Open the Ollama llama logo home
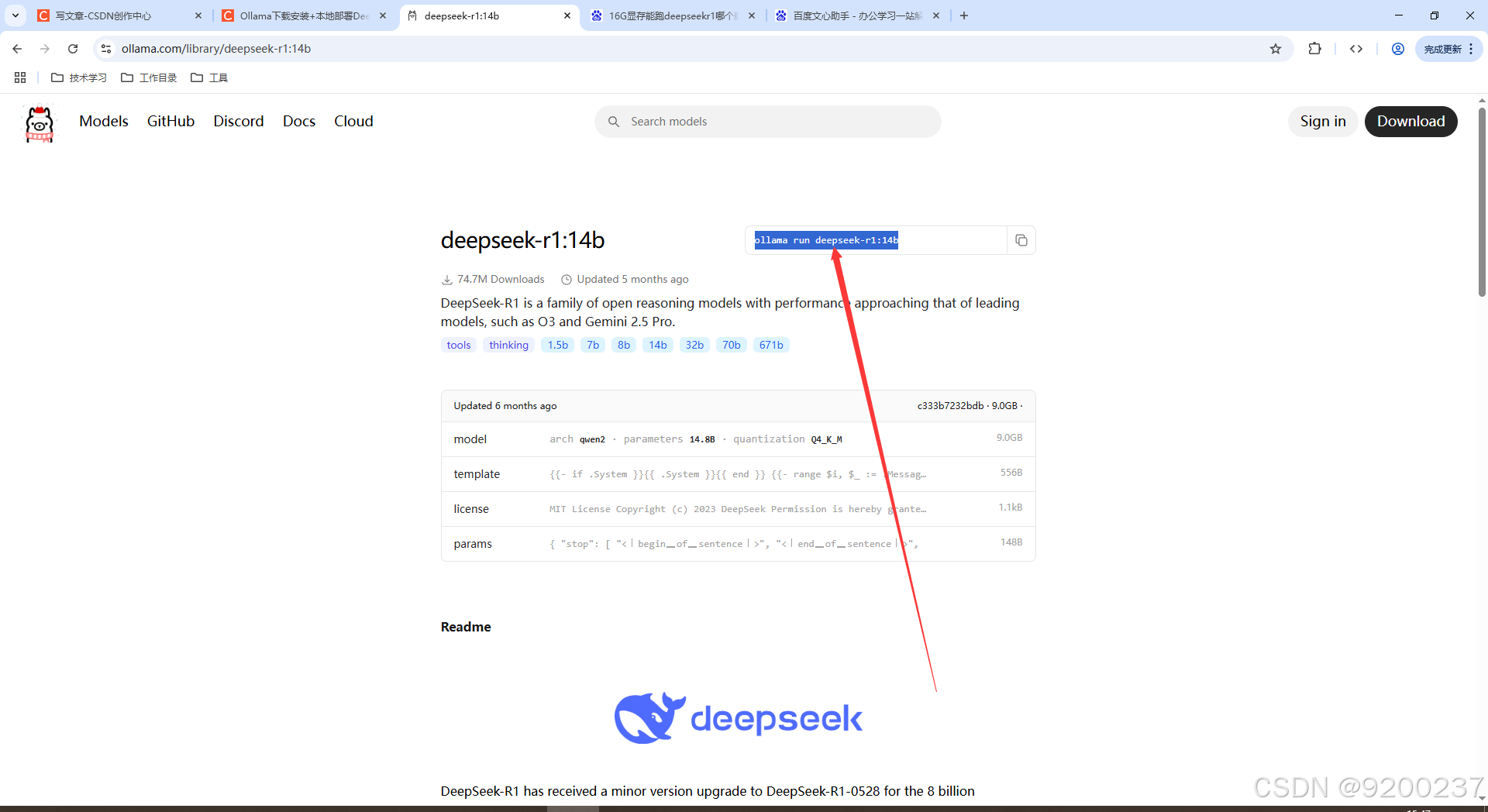This screenshot has width=1488, height=812. (40, 123)
